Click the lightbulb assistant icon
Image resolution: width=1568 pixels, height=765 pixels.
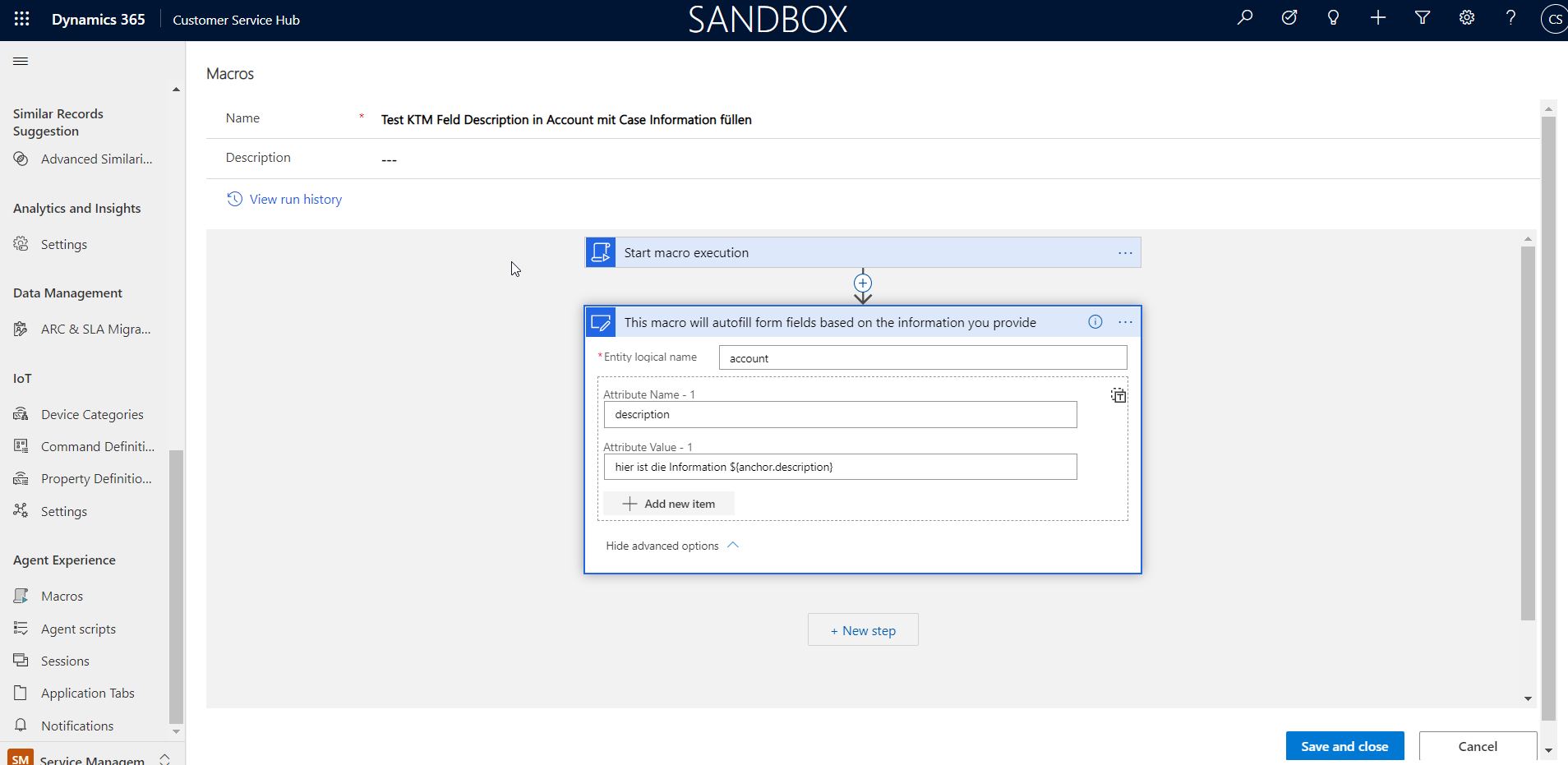1333,17
